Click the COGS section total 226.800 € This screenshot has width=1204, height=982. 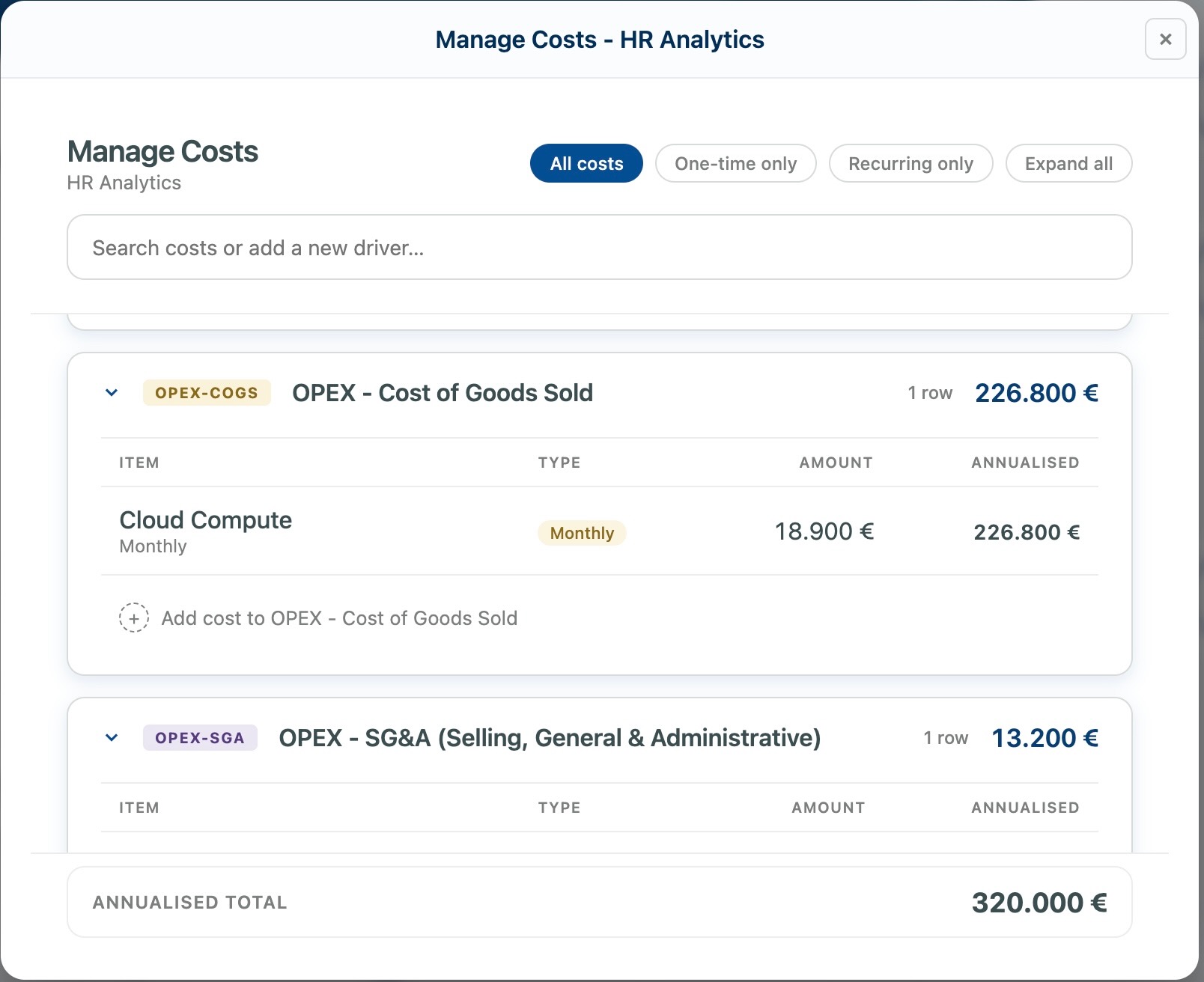click(1036, 393)
